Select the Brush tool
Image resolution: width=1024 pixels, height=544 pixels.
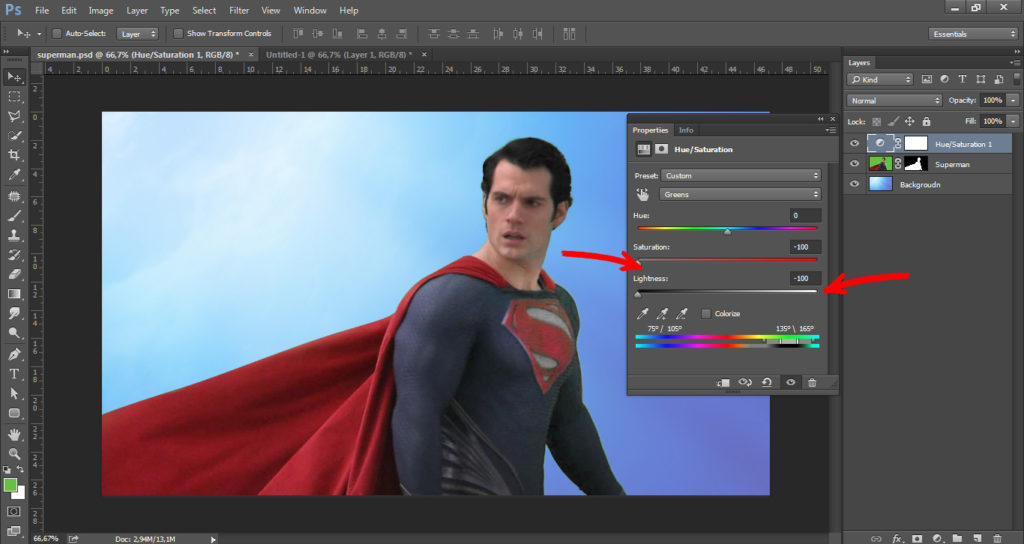click(14, 216)
